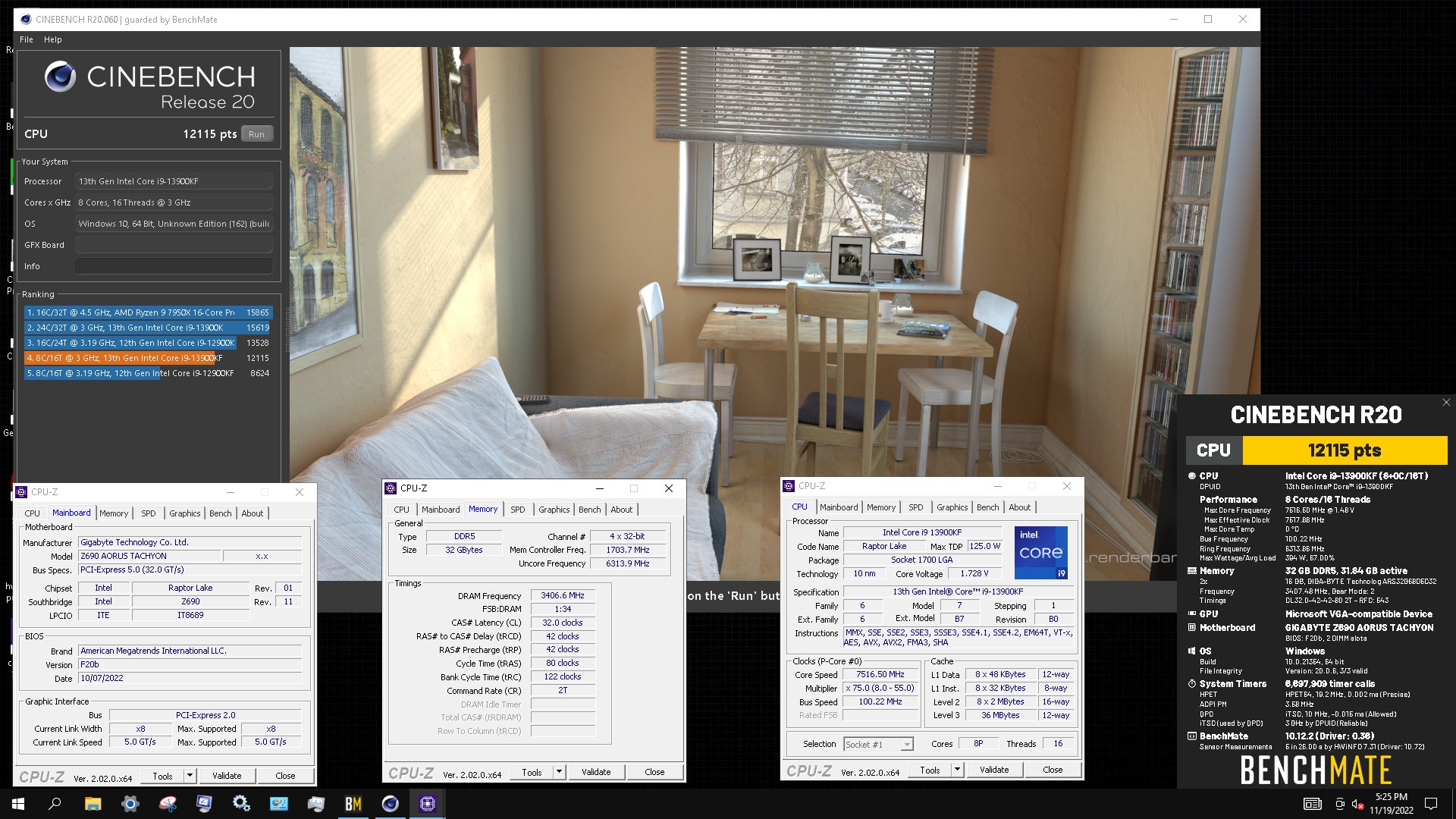The image size is (1456, 819).
Task: Open About tab in right CPU-Z window
Action: tap(1019, 507)
